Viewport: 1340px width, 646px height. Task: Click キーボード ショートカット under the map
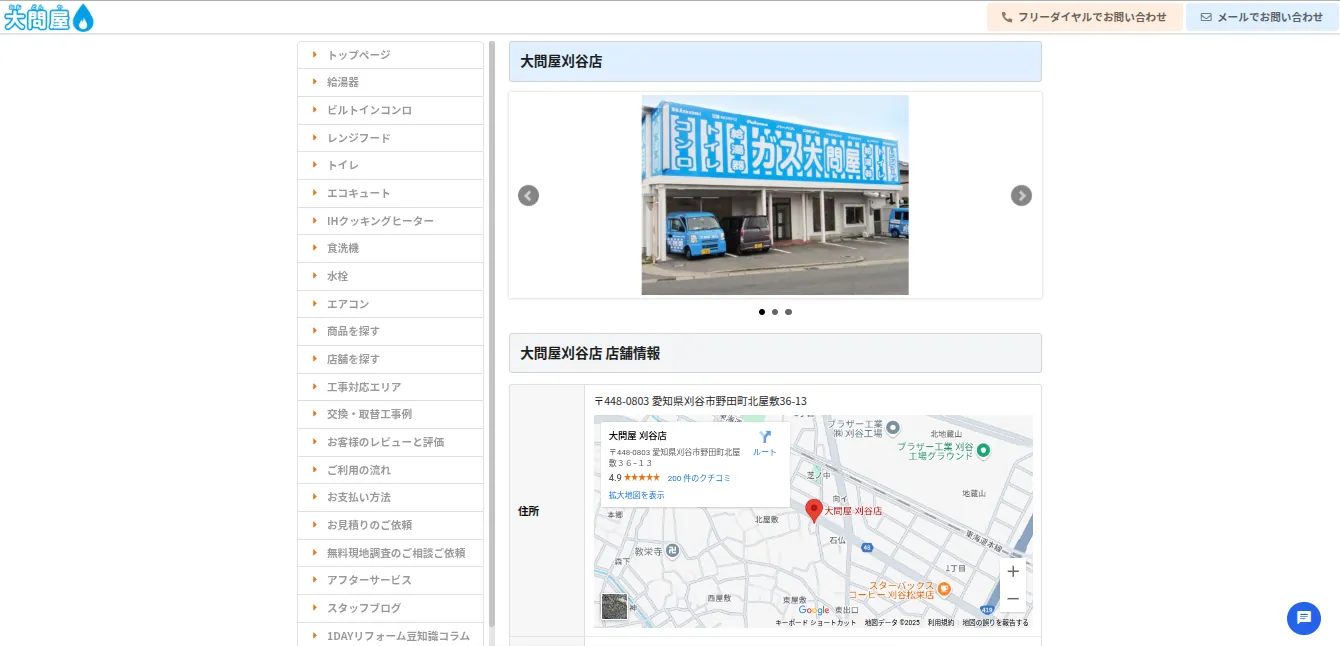pyautogui.click(x=816, y=623)
